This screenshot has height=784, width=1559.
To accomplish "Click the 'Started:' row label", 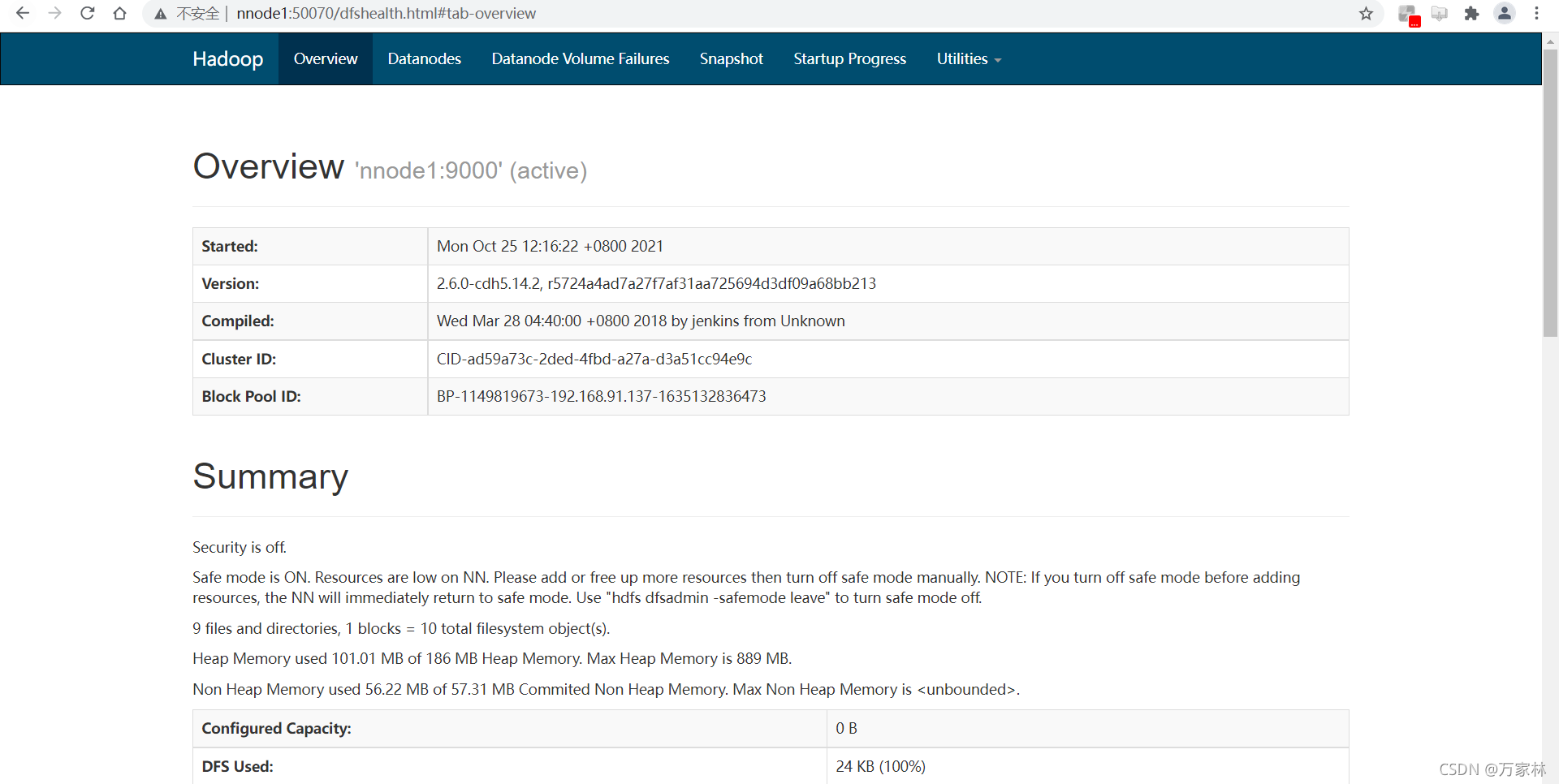I will (230, 246).
